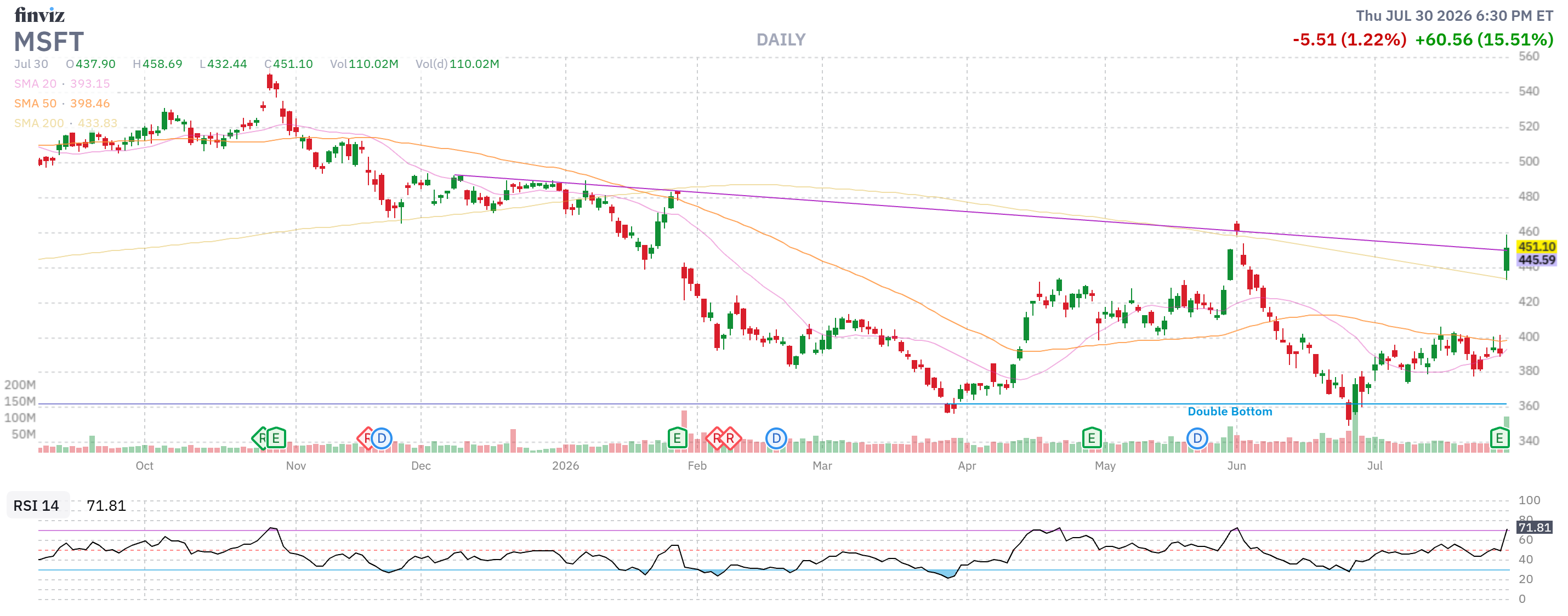Click the 200M volume axis label
1568x616 pixels.
tap(20, 385)
